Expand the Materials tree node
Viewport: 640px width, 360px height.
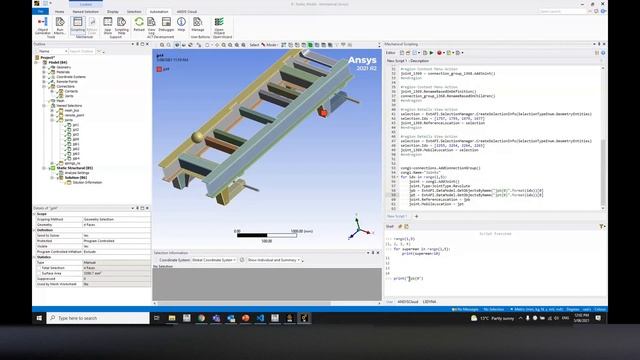[x=44, y=72]
